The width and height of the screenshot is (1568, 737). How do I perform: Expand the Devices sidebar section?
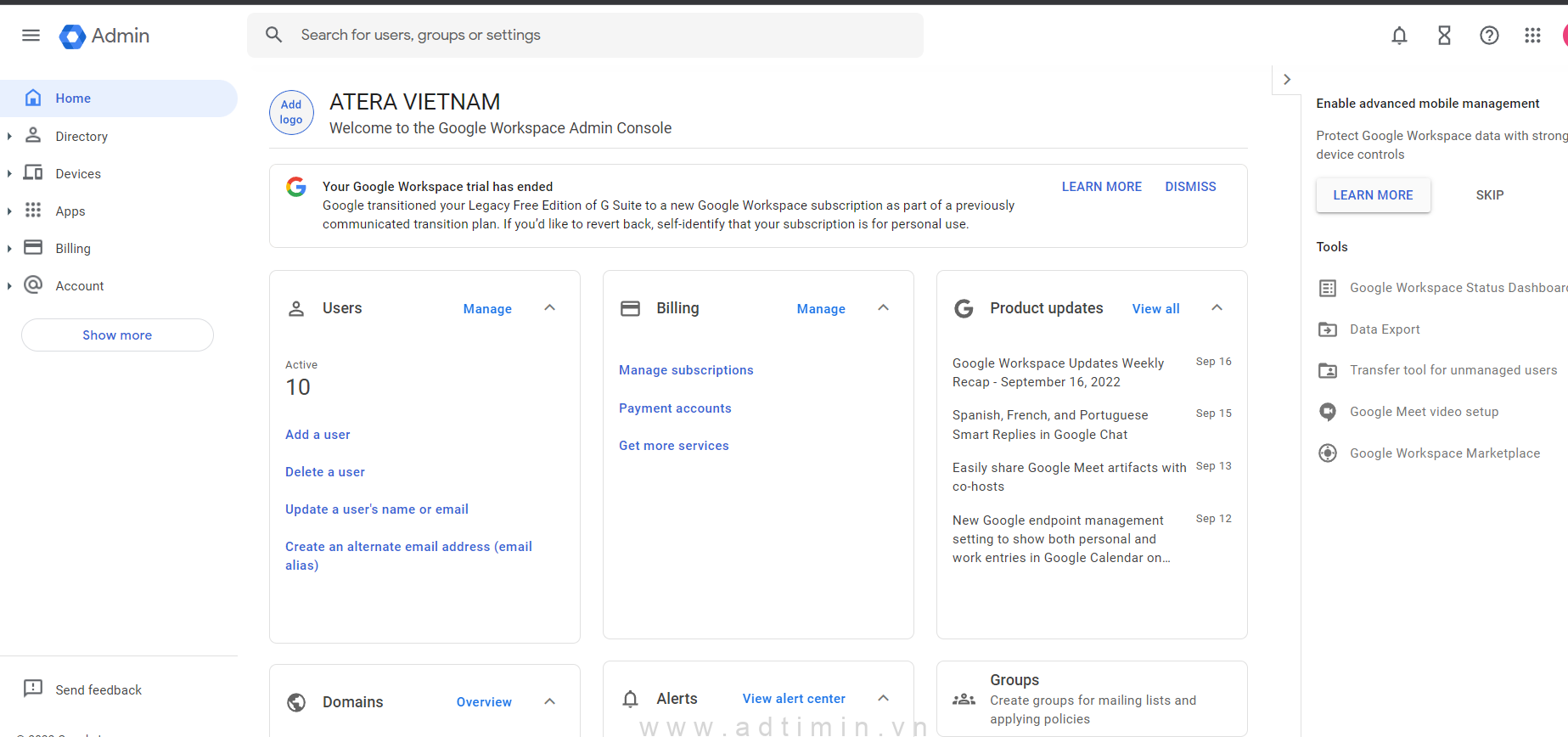click(x=9, y=173)
